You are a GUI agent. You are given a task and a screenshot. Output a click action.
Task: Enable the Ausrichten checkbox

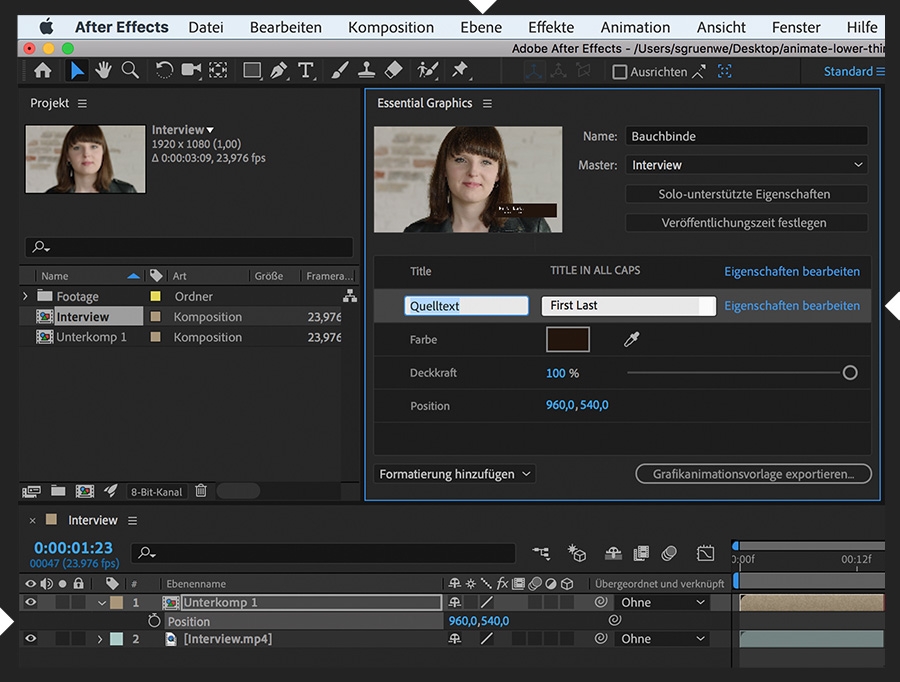(x=620, y=72)
